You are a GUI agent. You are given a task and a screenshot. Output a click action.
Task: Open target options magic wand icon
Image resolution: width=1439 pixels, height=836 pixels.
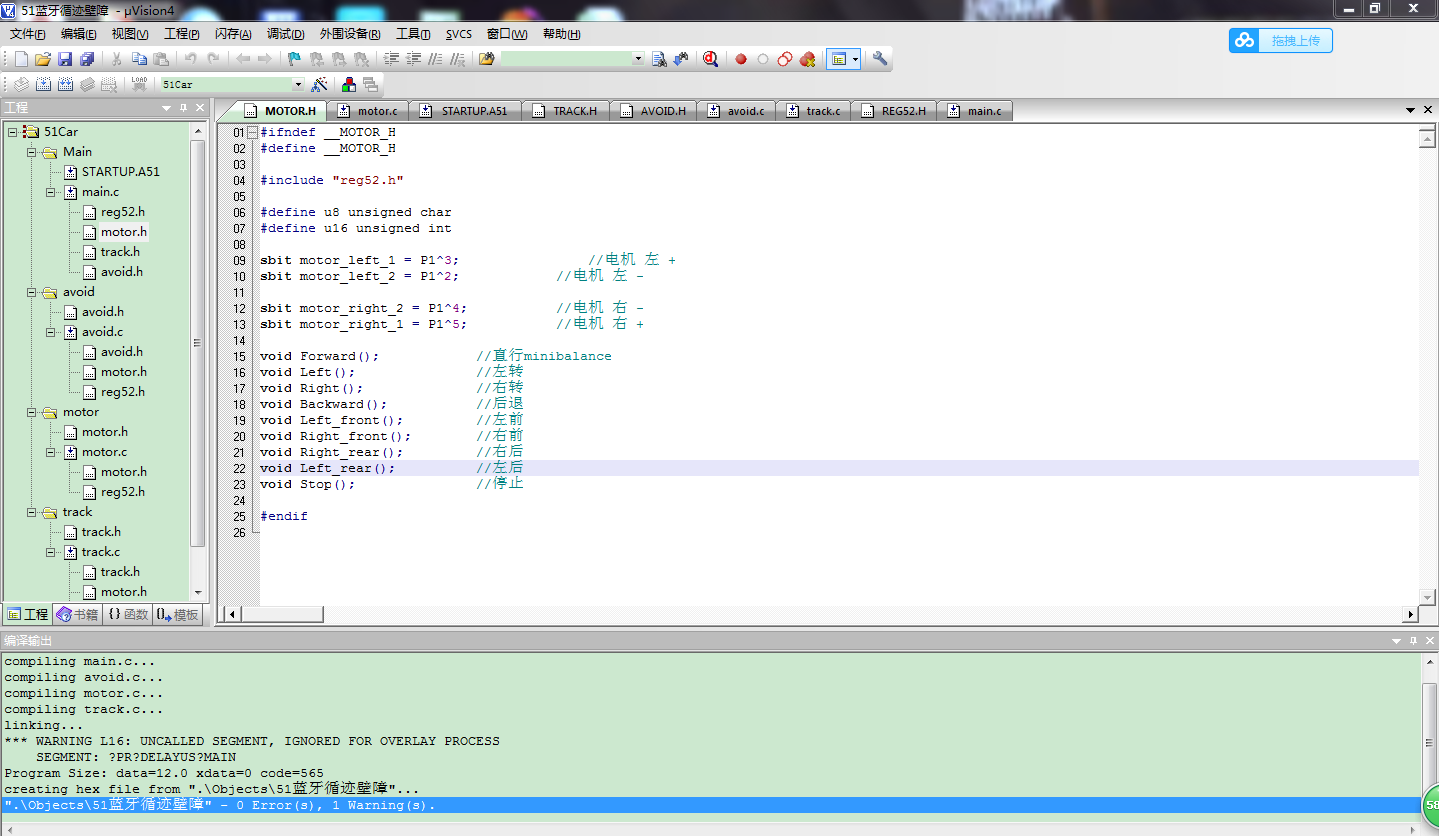point(320,85)
